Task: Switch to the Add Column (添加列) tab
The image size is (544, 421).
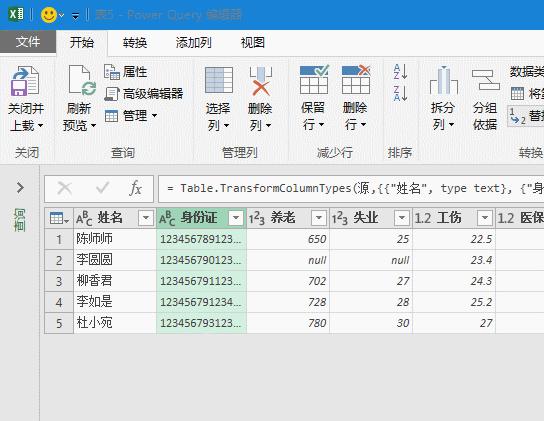Action: point(193,43)
